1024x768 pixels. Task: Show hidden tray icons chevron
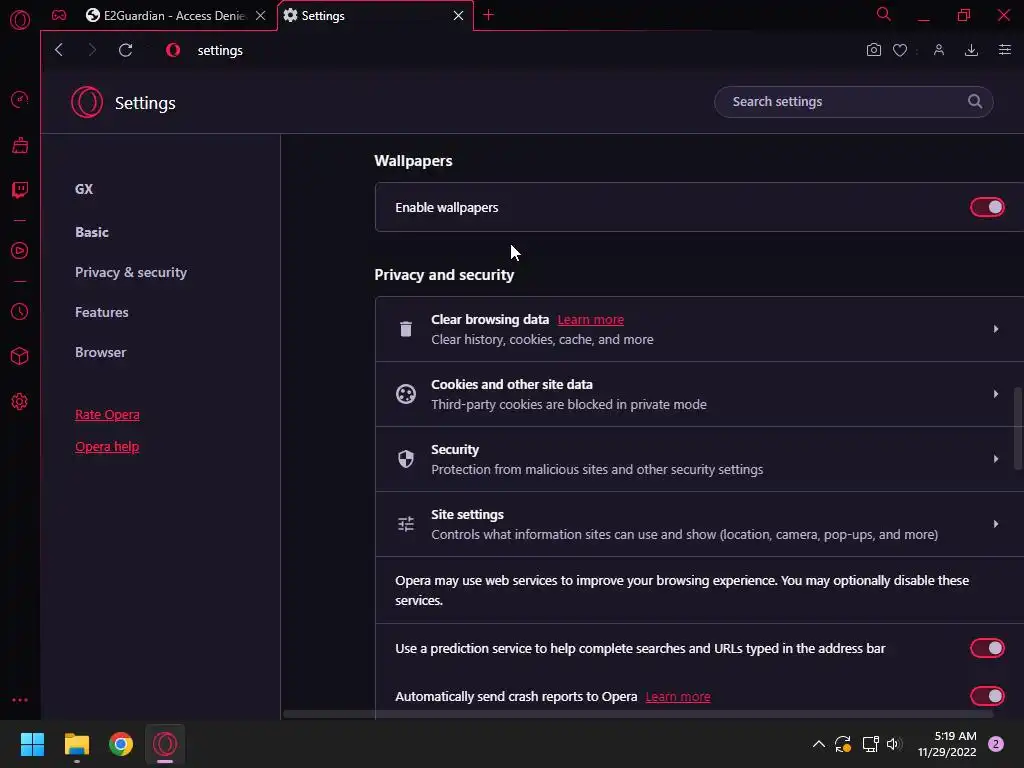point(818,744)
